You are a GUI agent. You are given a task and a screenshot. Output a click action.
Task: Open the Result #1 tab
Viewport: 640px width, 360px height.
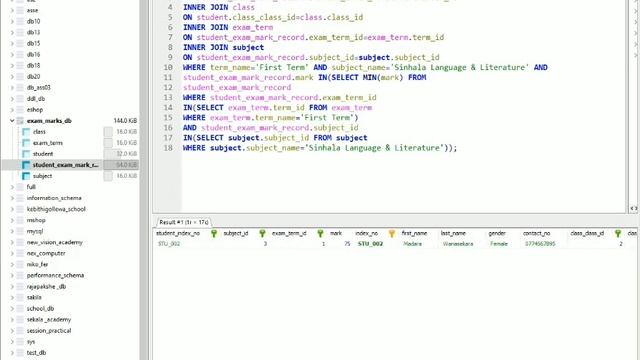click(x=183, y=222)
